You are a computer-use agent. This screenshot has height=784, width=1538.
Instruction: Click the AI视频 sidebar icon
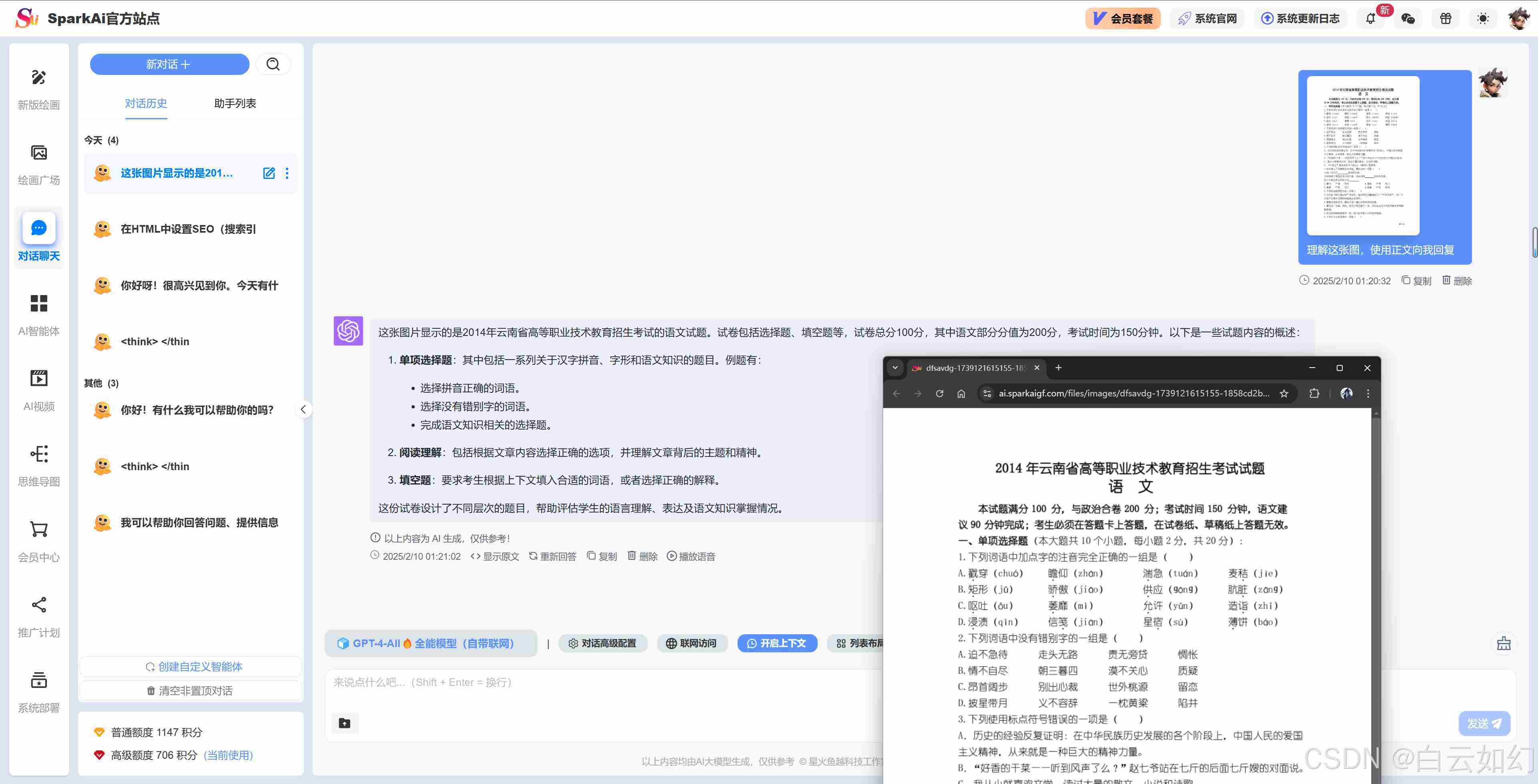click(39, 378)
